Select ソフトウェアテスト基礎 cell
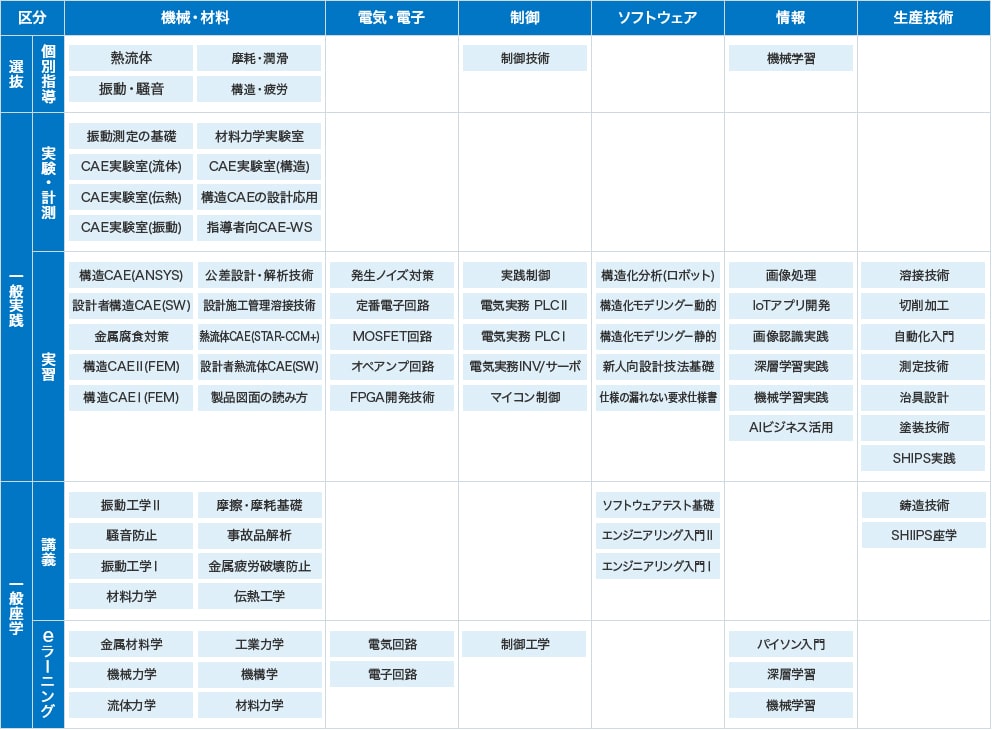 point(658,505)
